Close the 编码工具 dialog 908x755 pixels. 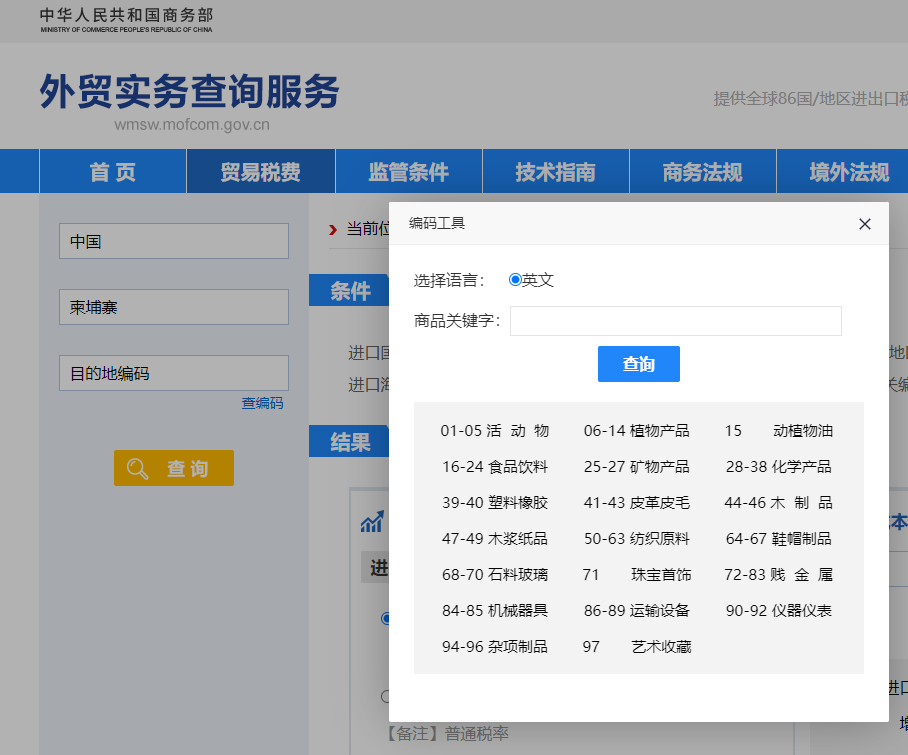(x=865, y=224)
